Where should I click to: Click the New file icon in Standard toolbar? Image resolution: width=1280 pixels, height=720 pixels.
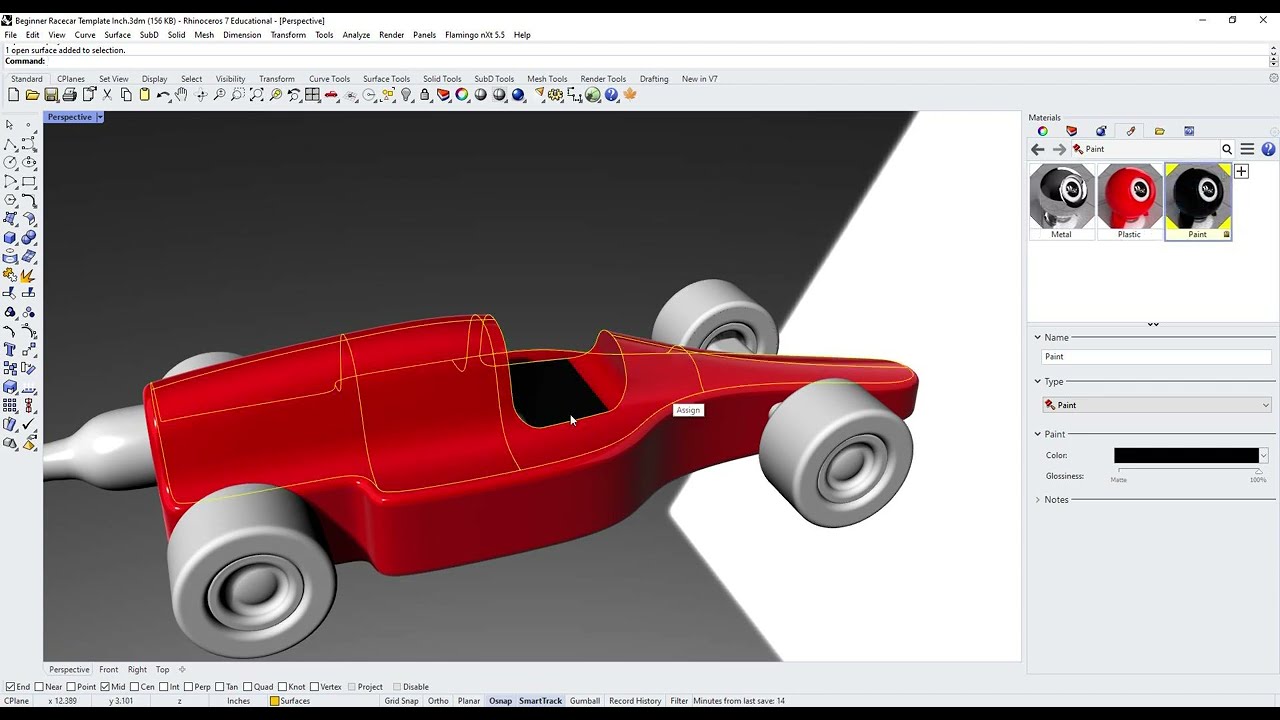click(x=13, y=95)
